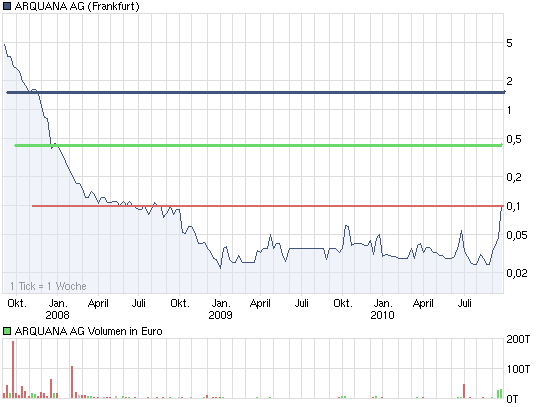Click the tallest red volume bar near 200T
The width and height of the screenshot is (545, 407).
[13, 369]
